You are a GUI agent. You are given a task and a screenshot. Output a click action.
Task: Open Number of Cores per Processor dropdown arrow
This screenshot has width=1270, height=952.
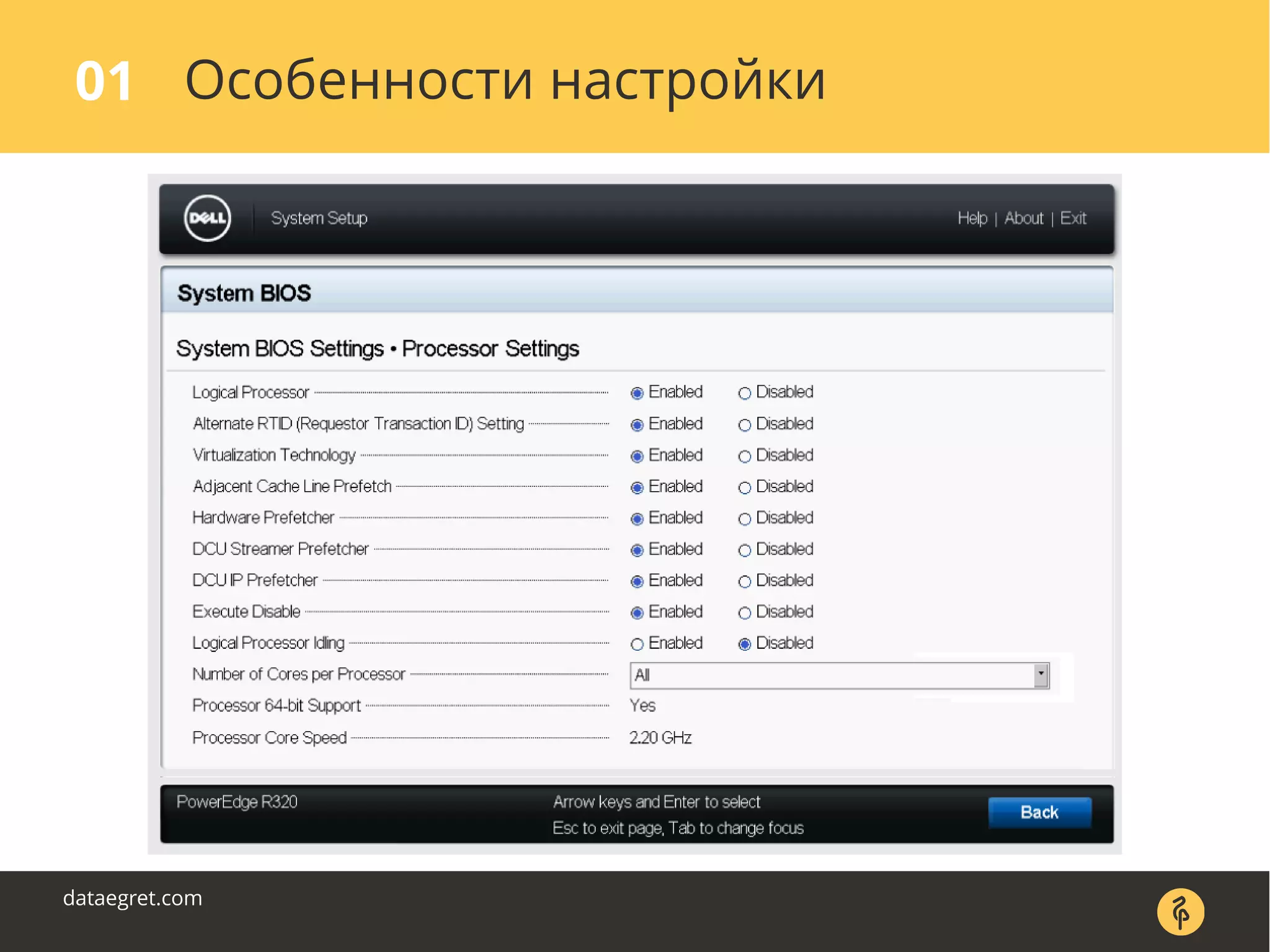tap(1041, 675)
